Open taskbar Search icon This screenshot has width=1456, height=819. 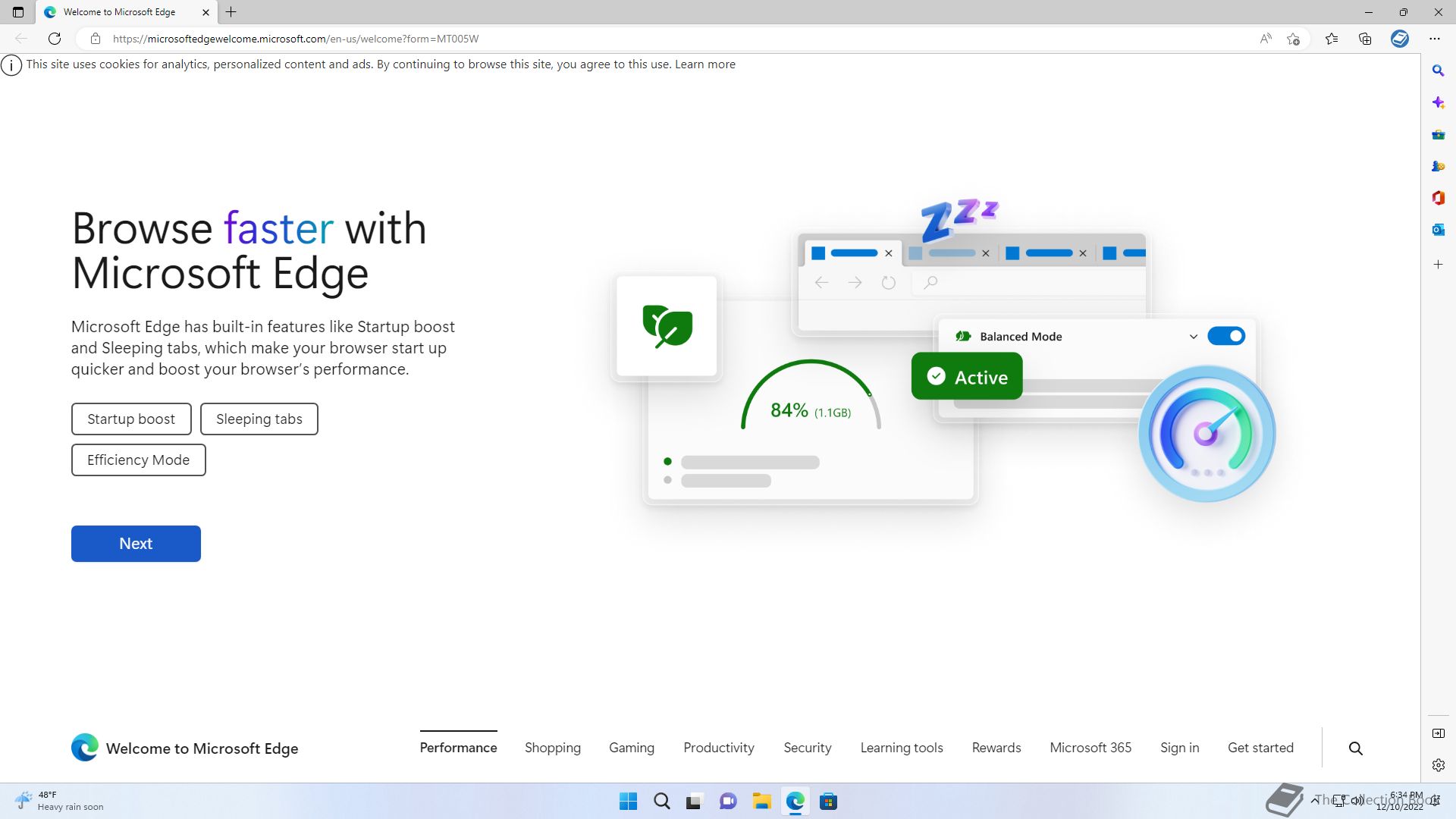pos(661,802)
